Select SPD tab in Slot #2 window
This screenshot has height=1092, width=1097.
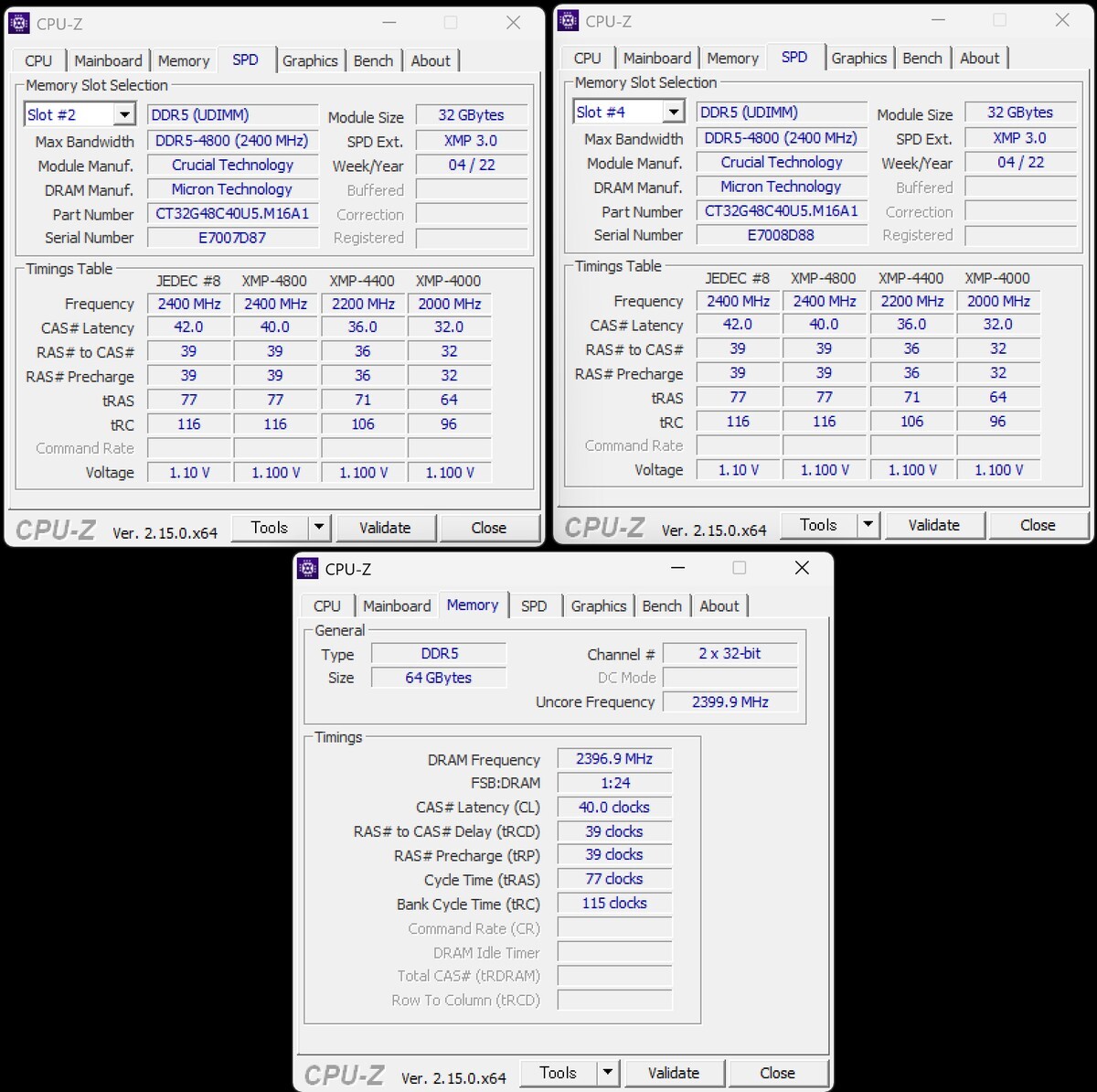(245, 59)
